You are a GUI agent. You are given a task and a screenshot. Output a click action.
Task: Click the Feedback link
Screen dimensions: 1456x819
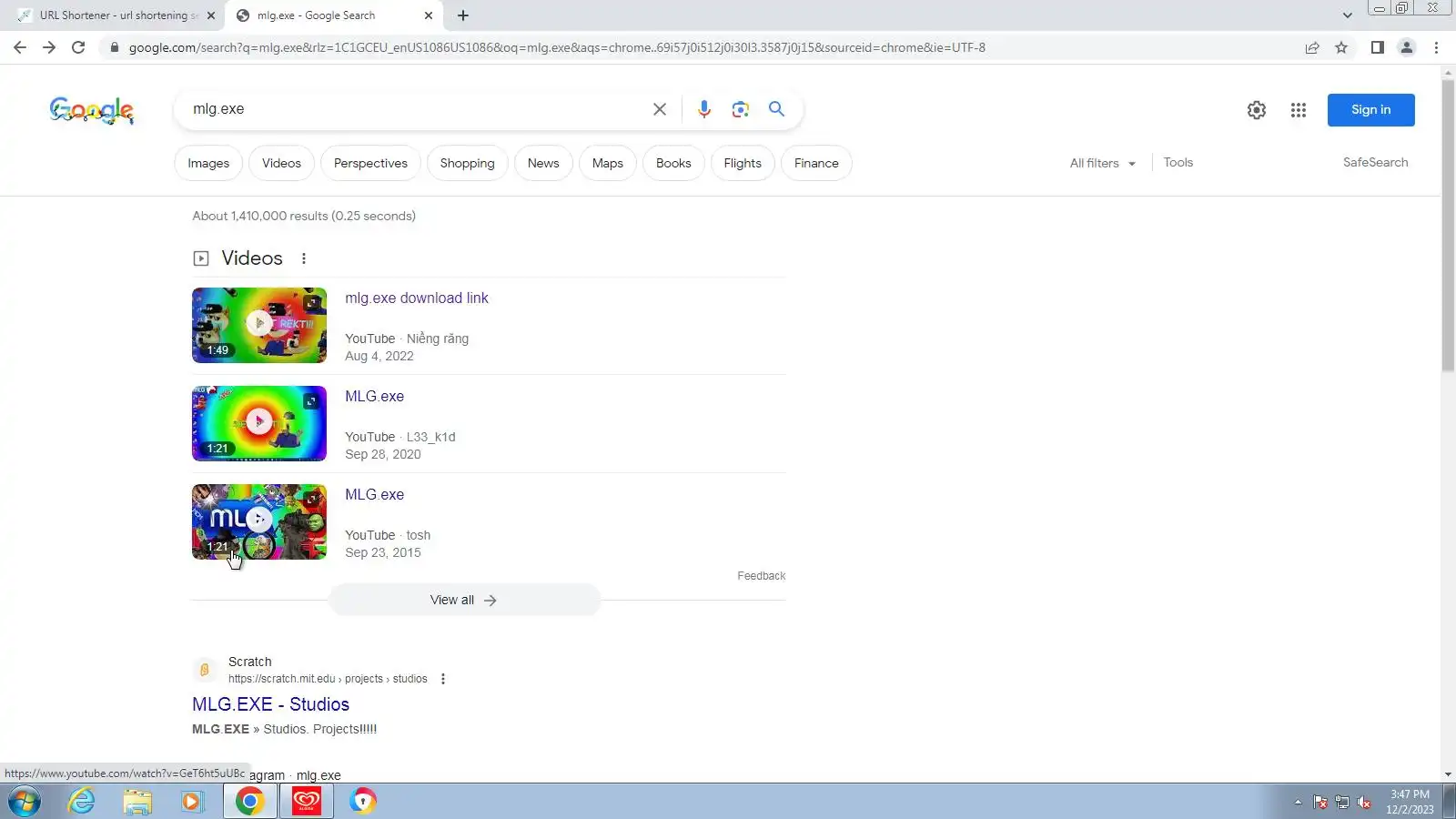[761, 576]
